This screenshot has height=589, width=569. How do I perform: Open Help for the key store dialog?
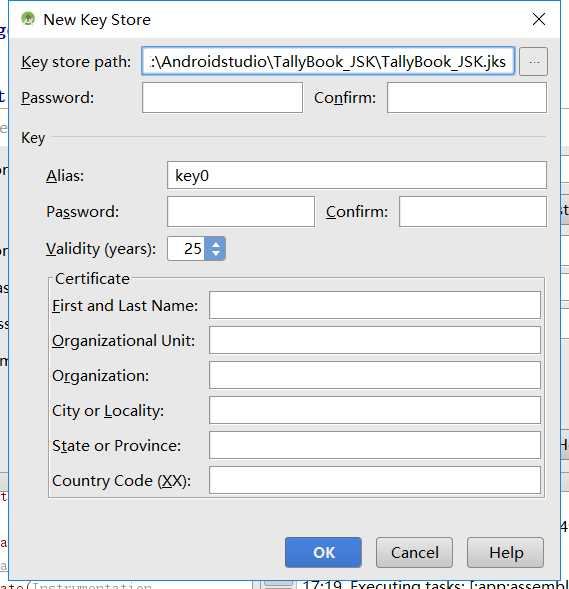tap(506, 552)
